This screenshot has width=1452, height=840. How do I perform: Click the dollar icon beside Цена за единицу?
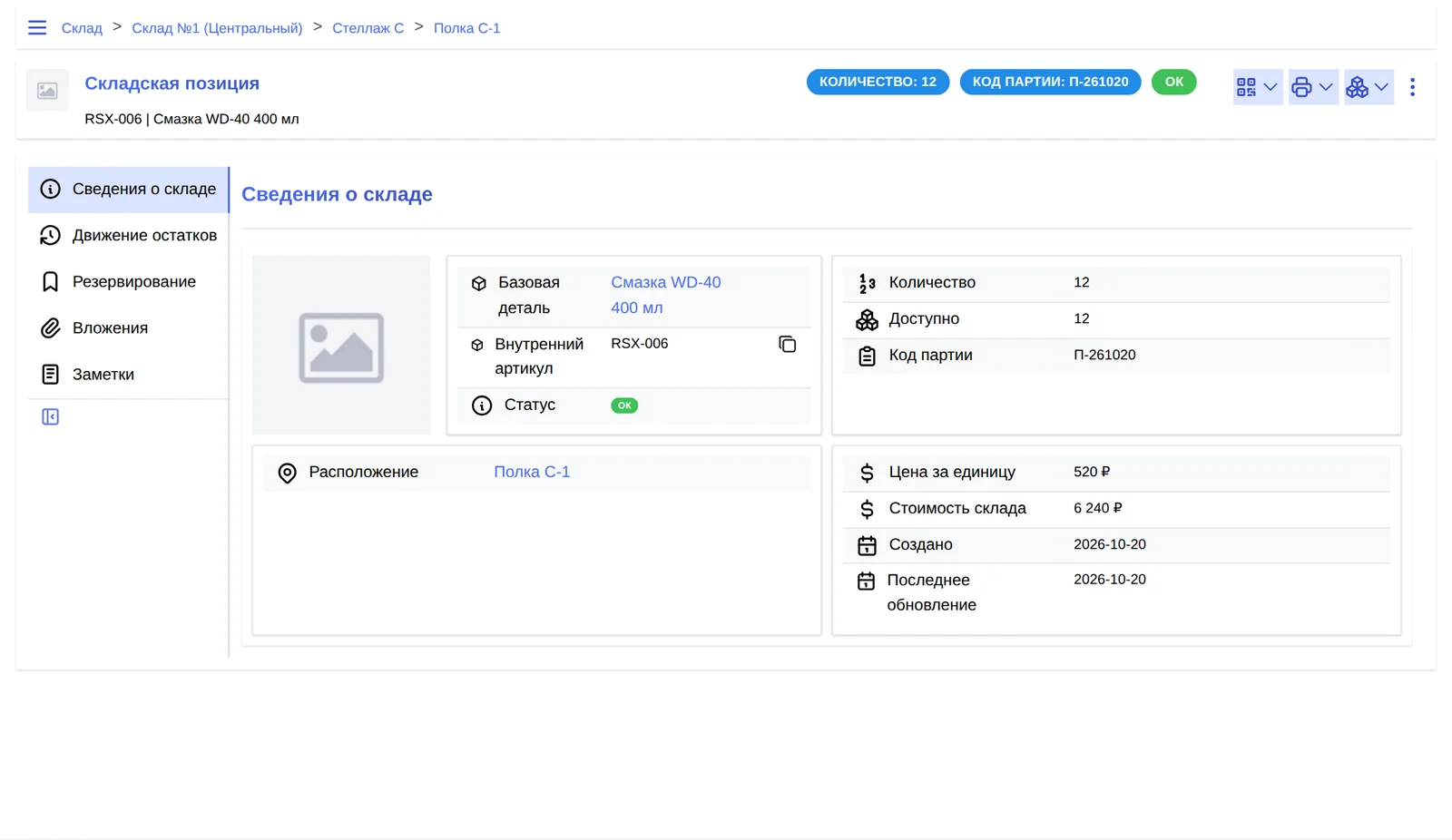coord(867,473)
